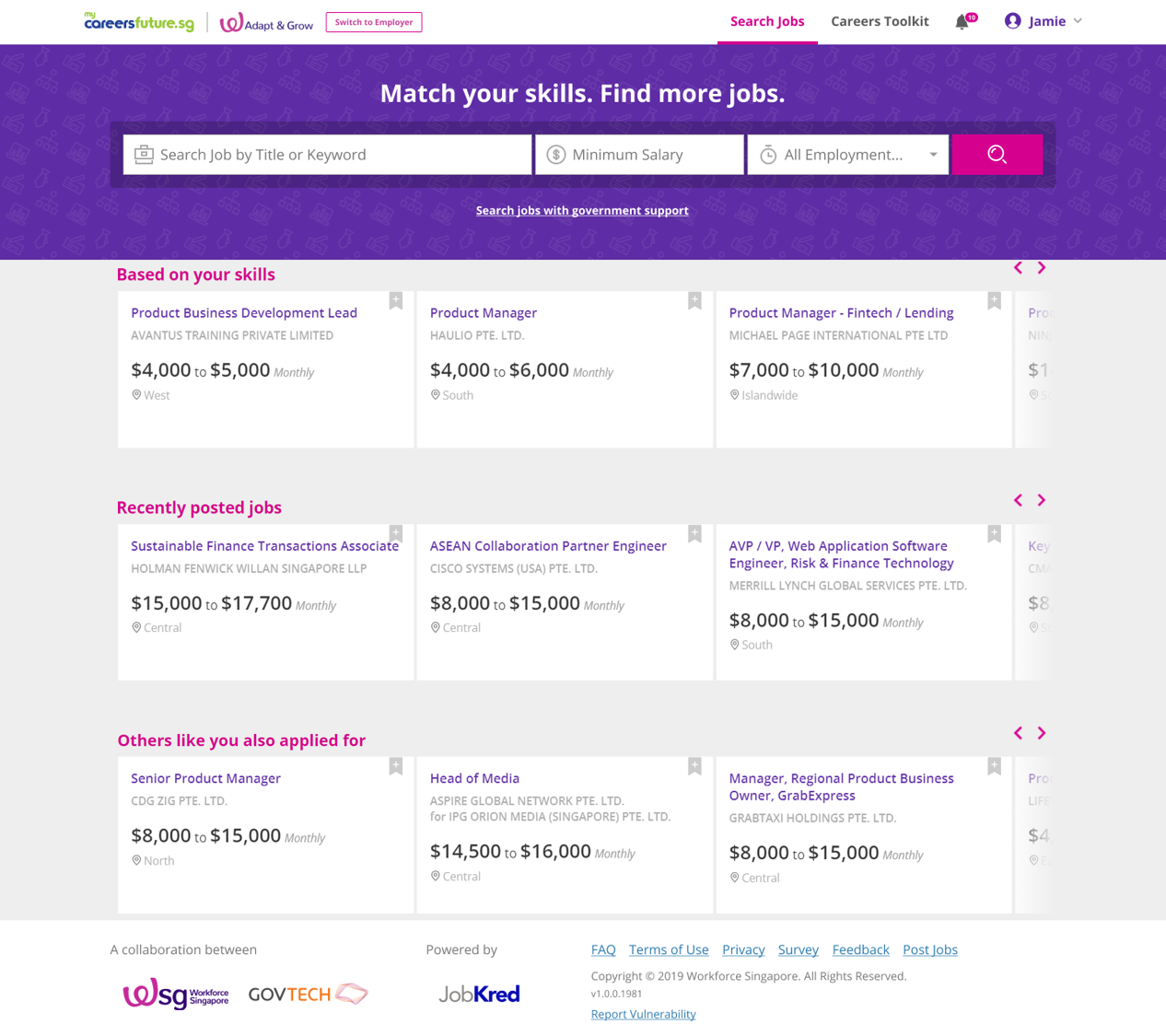Click the Adapt & Grow logo
1166x1036 pixels.
[x=266, y=22]
